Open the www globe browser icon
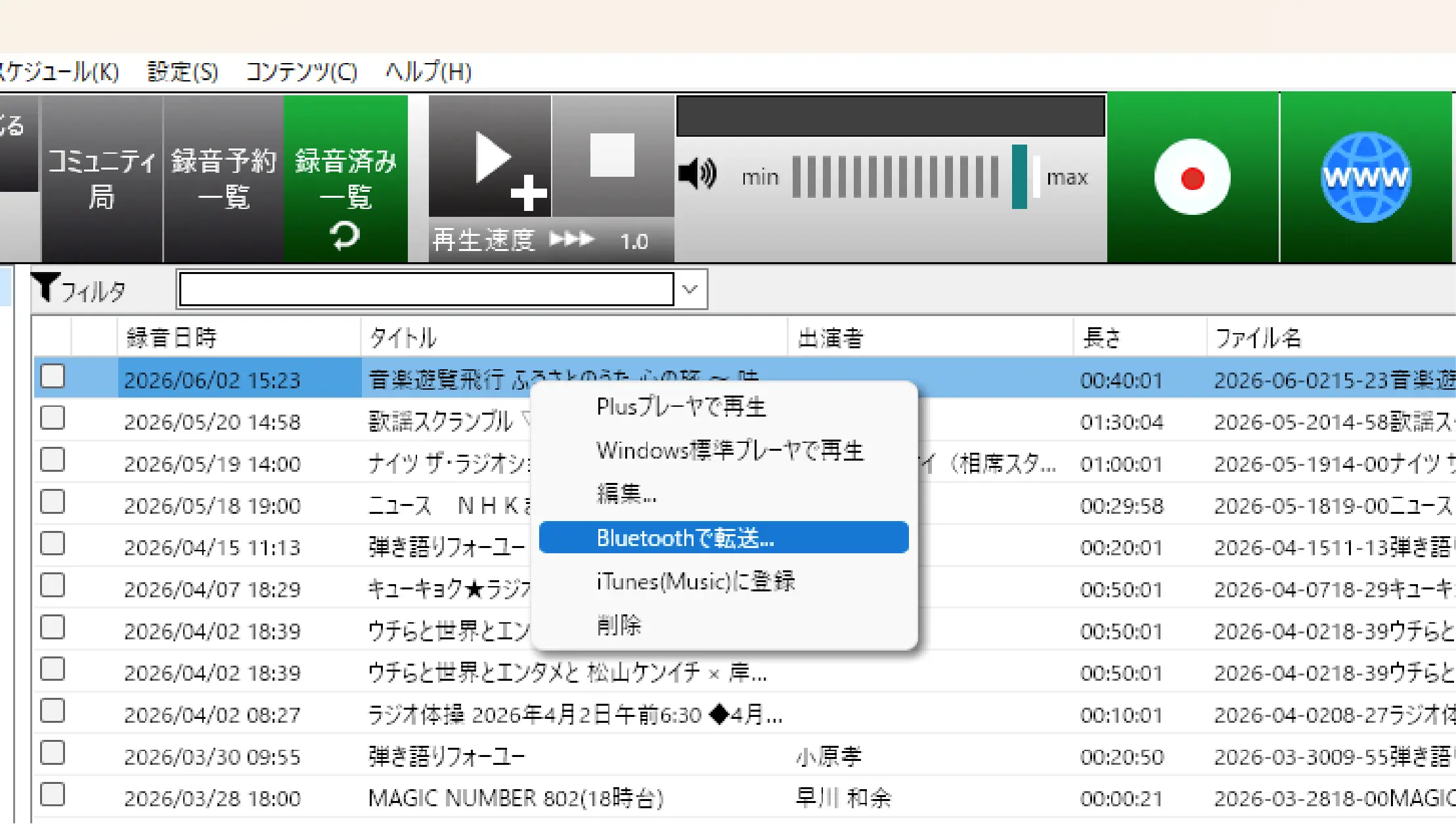 click(x=1365, y=177)
